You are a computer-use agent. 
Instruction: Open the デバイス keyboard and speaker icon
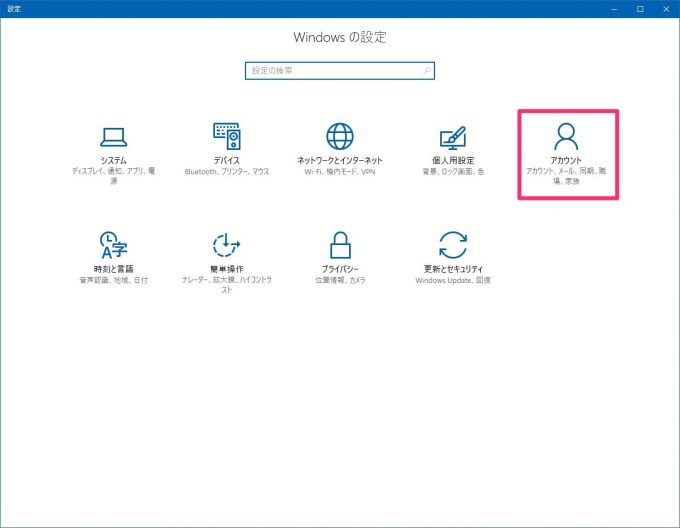click(x=227, y=136)
